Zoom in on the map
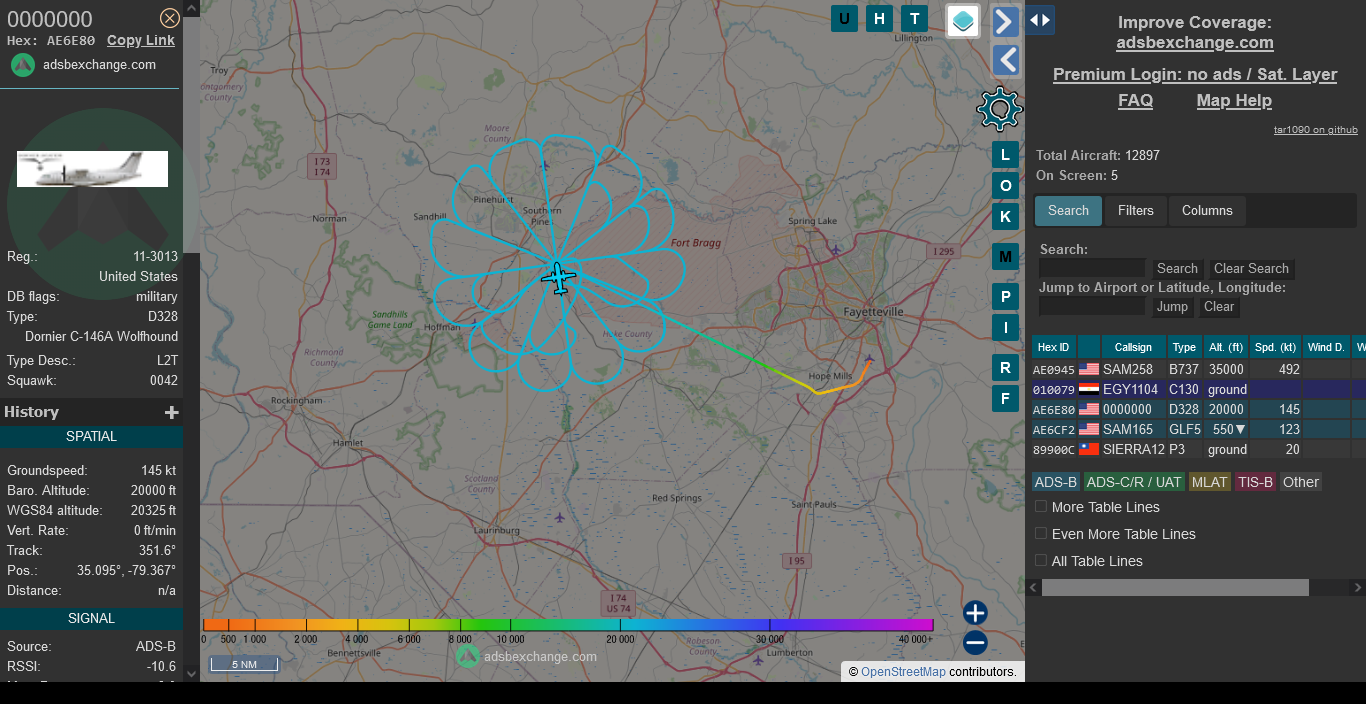Viewport: 1366px width, 704px height. (975, 613)
